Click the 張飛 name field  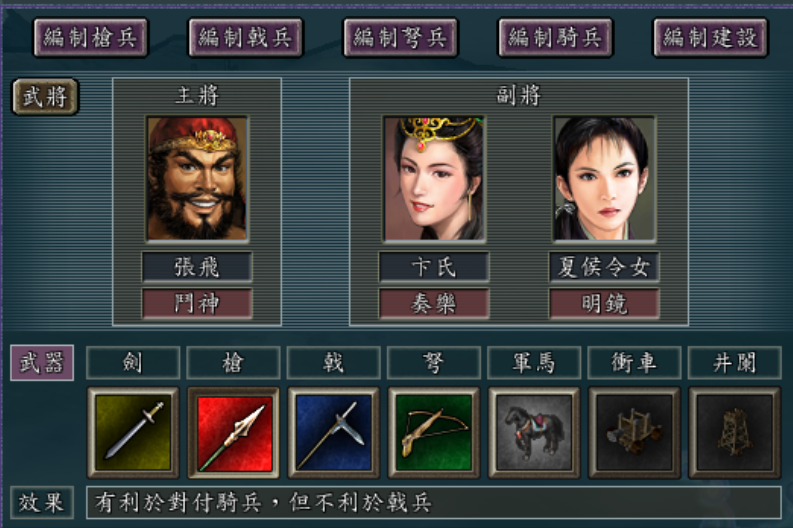click(x=197, y=267)
